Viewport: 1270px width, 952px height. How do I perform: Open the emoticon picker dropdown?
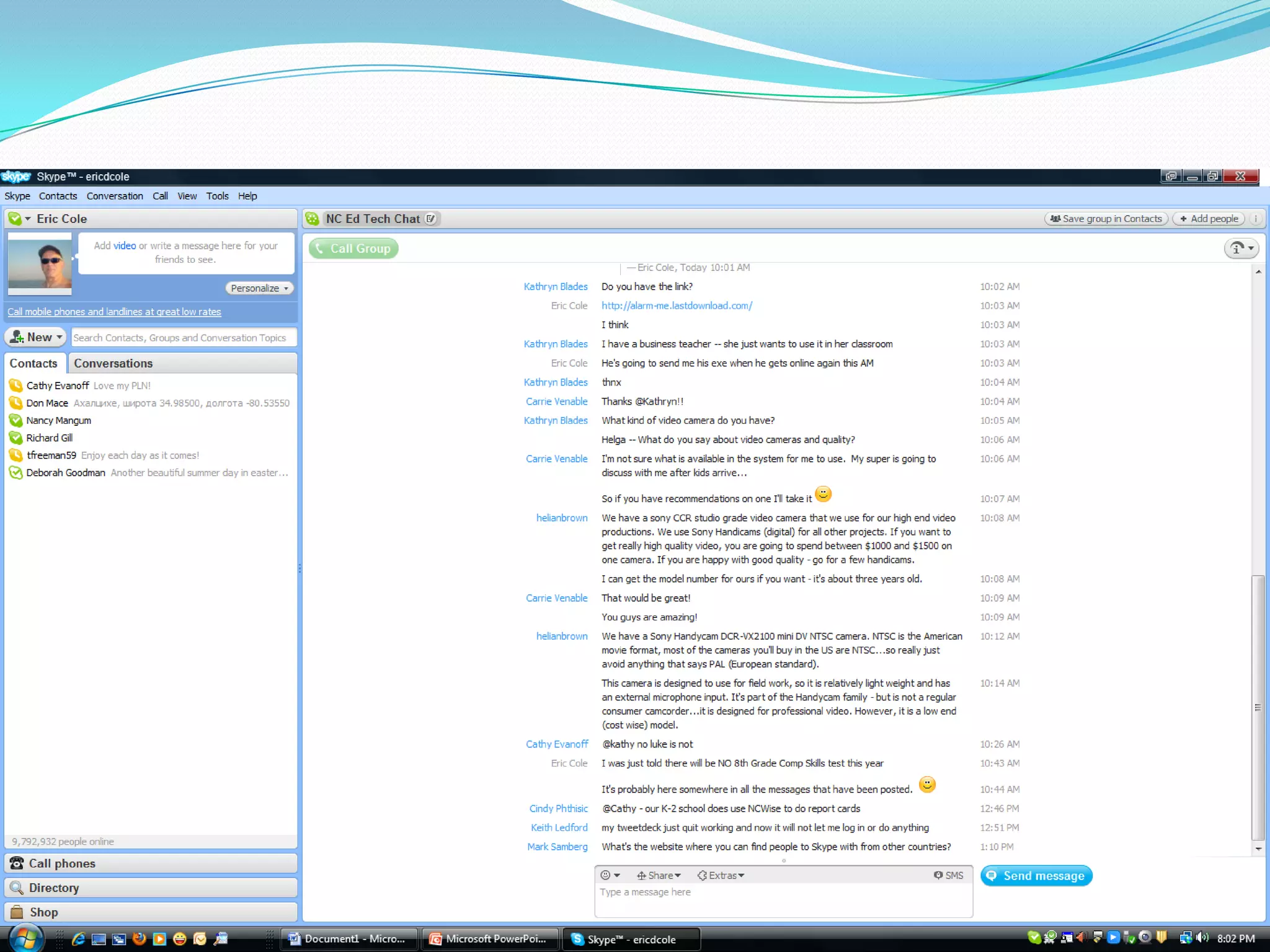(610, 875)
